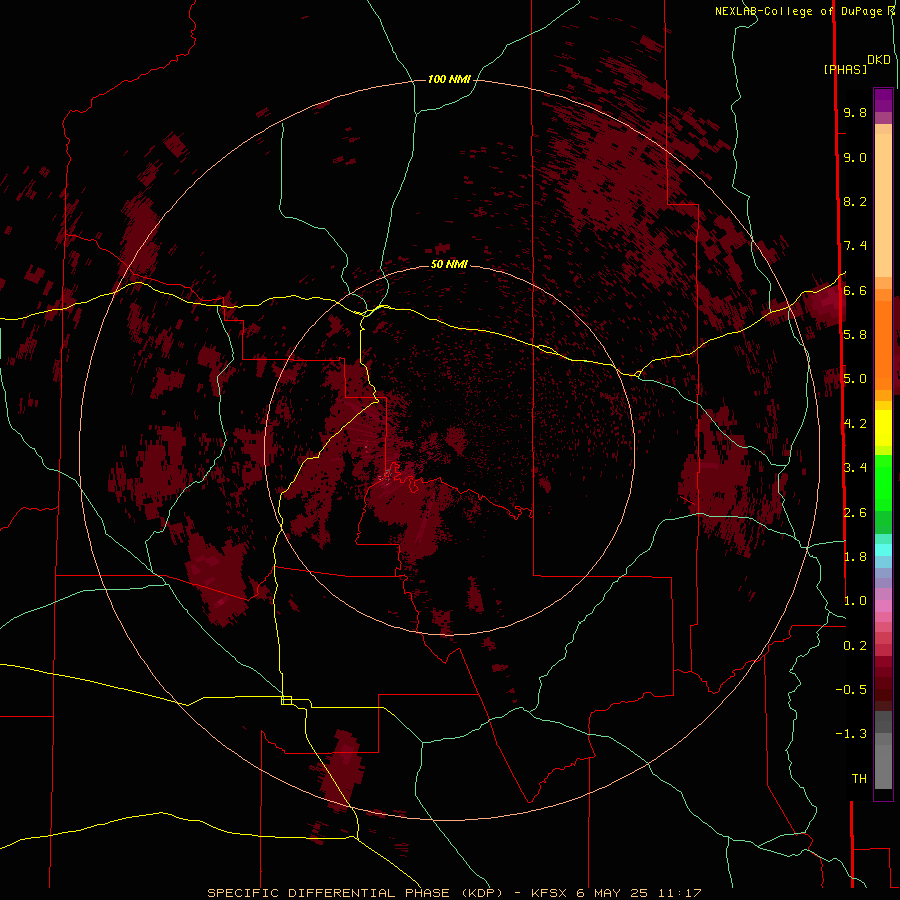900x900 pixels.
Task: Click the SPECIFIC DIFFERENTIAL PHASE (KDP) title text
Action: click(x=355, y=893)
